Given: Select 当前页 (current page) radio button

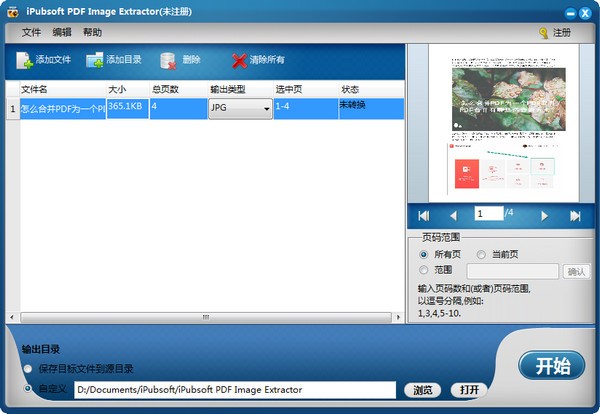Looking at the screenshot, I should click(x=481, y=254).
